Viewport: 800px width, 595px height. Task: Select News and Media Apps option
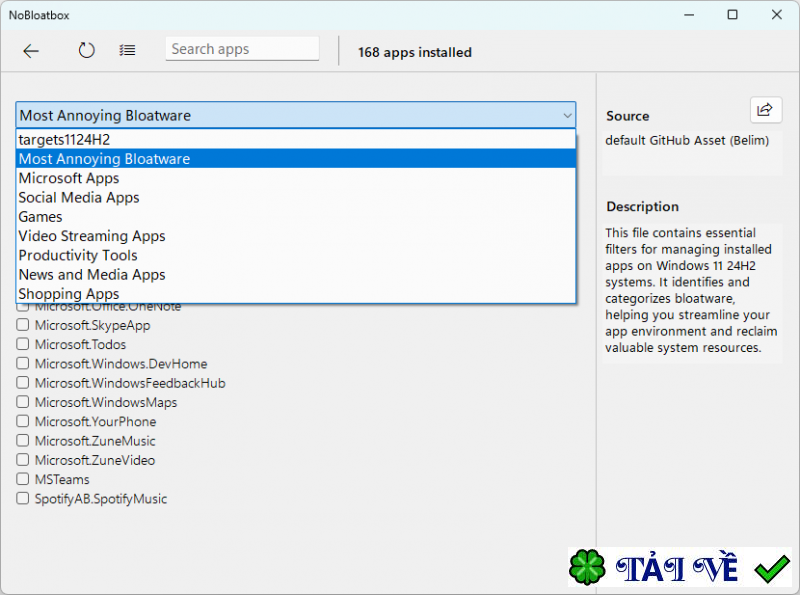click(296, 275)
